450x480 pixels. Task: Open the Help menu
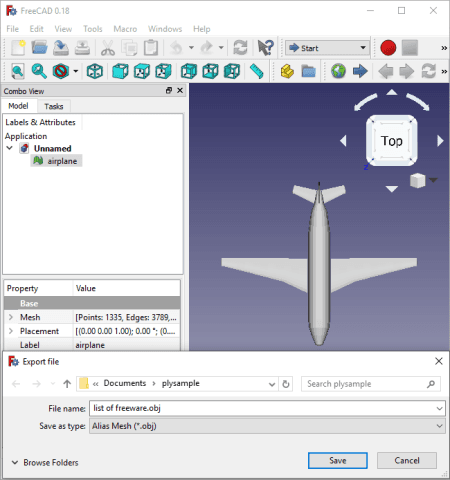pyautogui.click(x=202, y=29)
